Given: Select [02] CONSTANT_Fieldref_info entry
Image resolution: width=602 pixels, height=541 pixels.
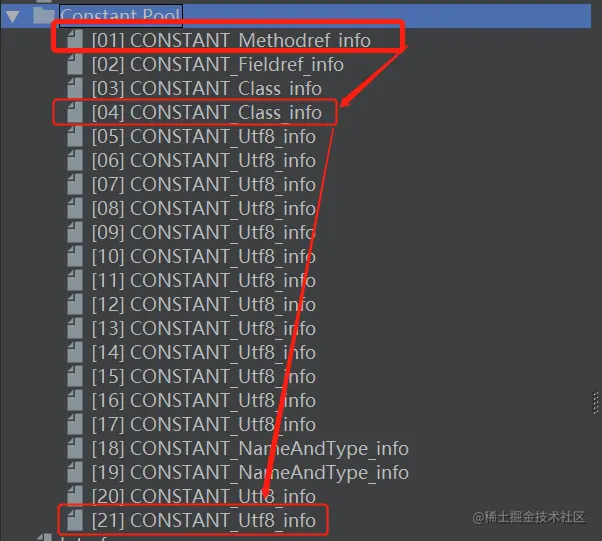Looking at the screenshot, I should click(218, 65).
